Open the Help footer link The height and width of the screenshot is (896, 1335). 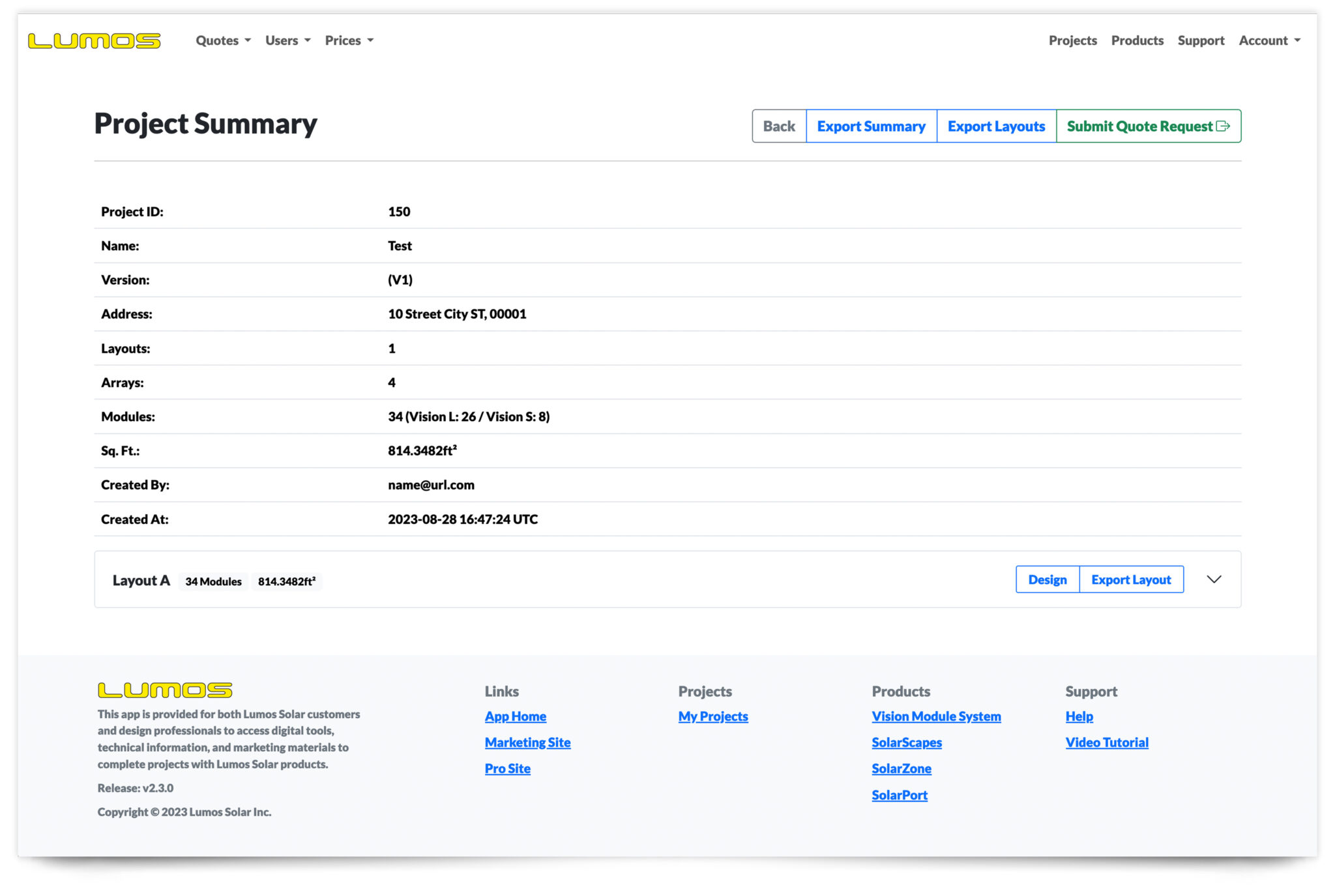[1079, 716]
